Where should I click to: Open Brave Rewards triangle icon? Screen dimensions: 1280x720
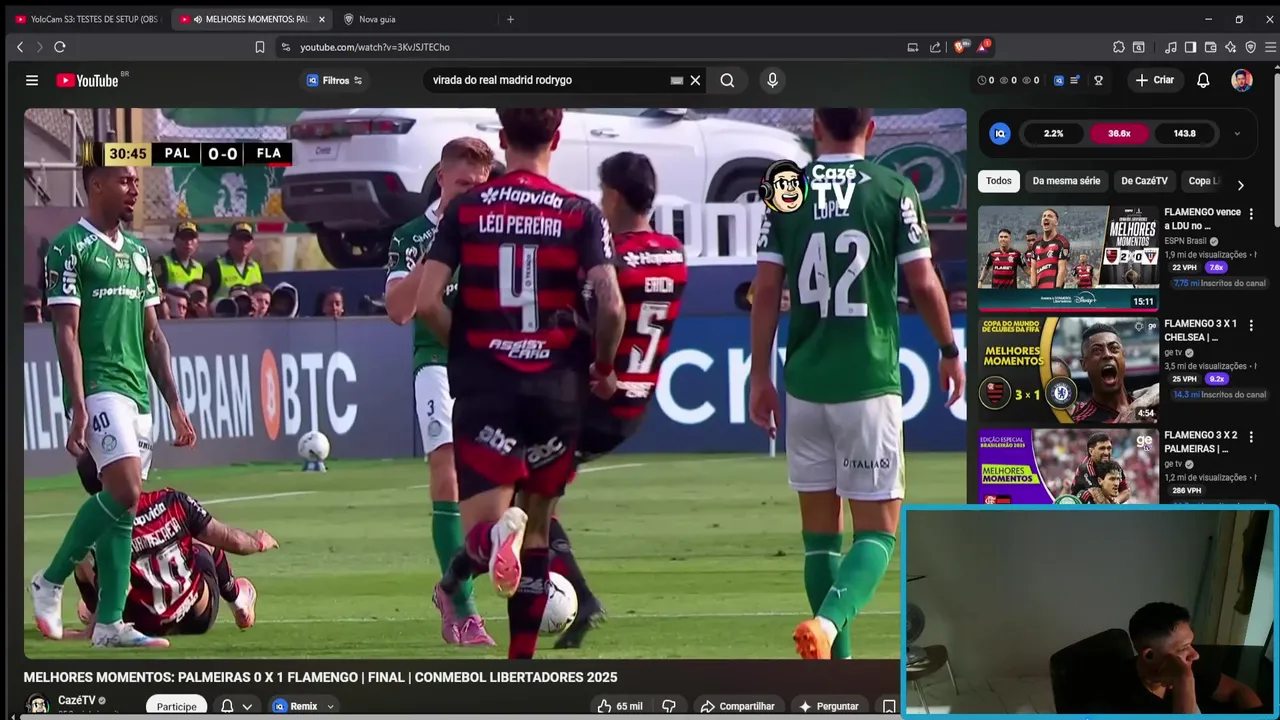click(x=985, y=46)
